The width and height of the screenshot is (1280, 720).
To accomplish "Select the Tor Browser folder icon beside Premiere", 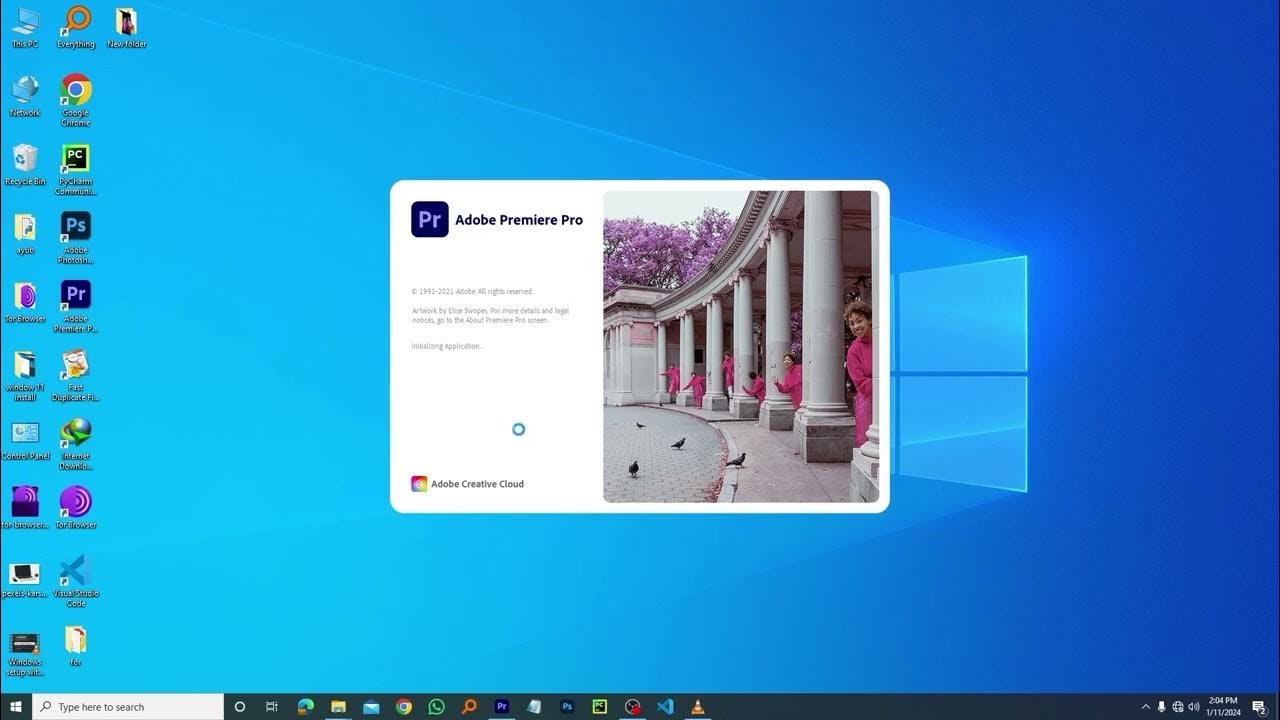I will click(x=25, y=302).
